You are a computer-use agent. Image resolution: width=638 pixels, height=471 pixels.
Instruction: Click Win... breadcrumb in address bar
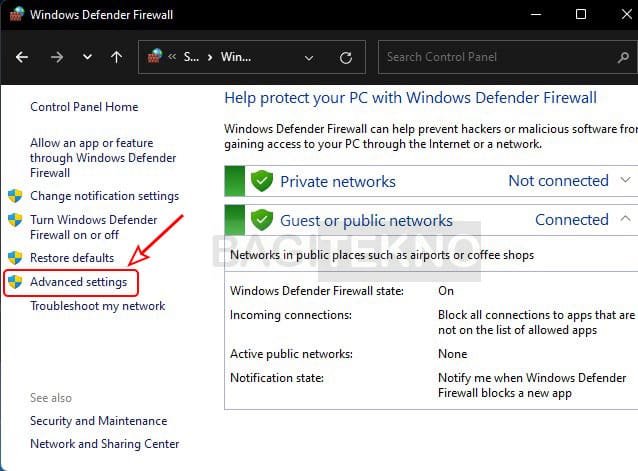pyautogui.click(x=236, y=57)
